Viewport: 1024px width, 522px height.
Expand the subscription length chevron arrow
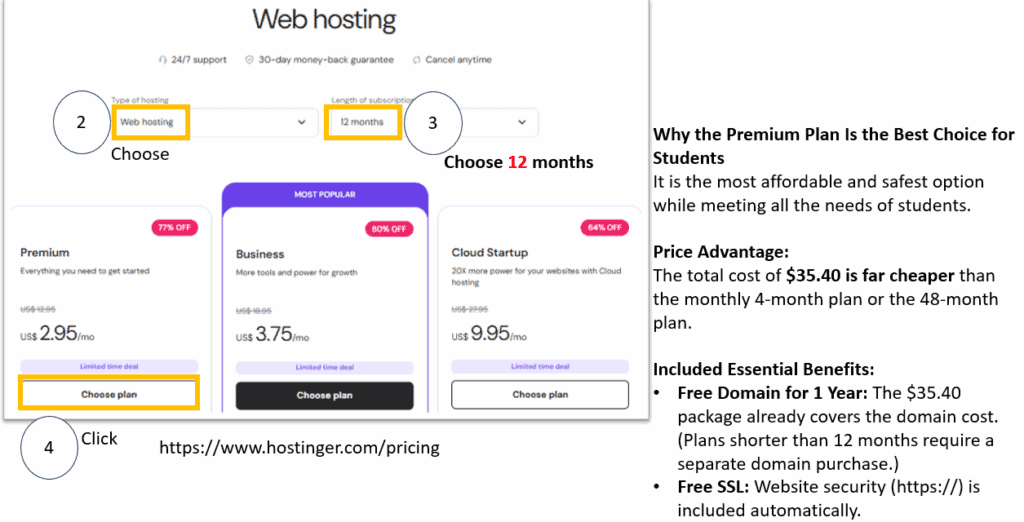[521, 122]
